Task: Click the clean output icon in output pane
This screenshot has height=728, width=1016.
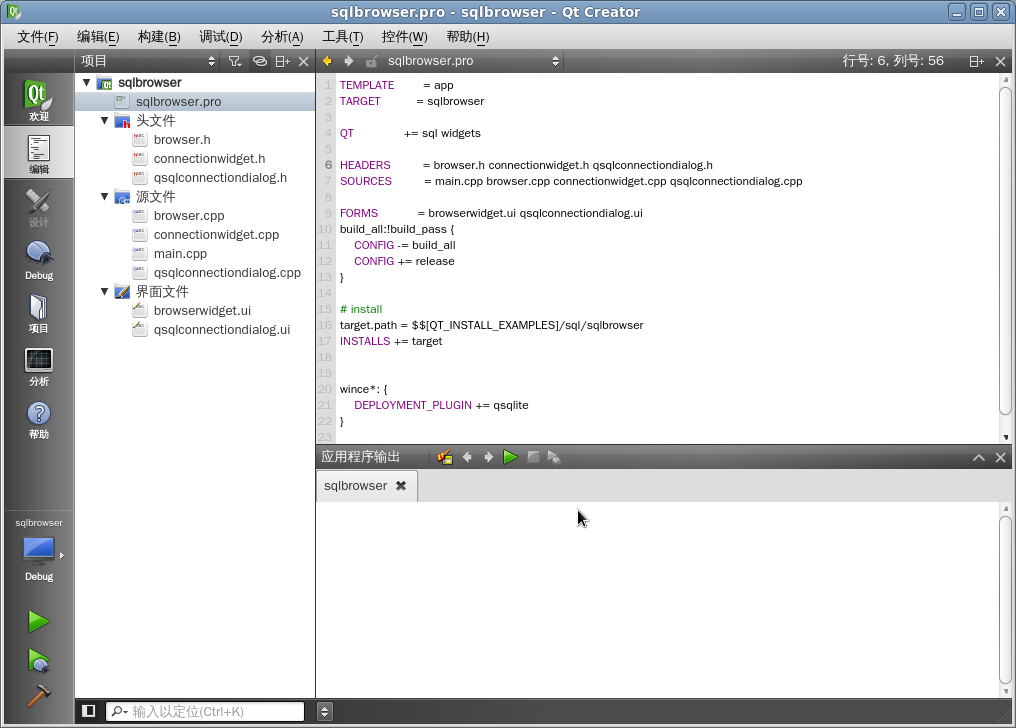Action: tap(444, 457)
